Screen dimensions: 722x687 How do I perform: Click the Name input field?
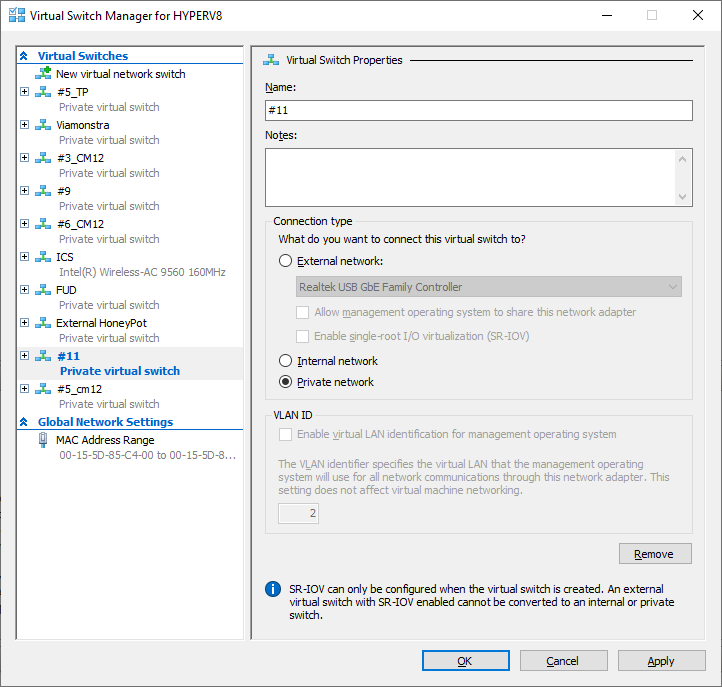(478, 111)
